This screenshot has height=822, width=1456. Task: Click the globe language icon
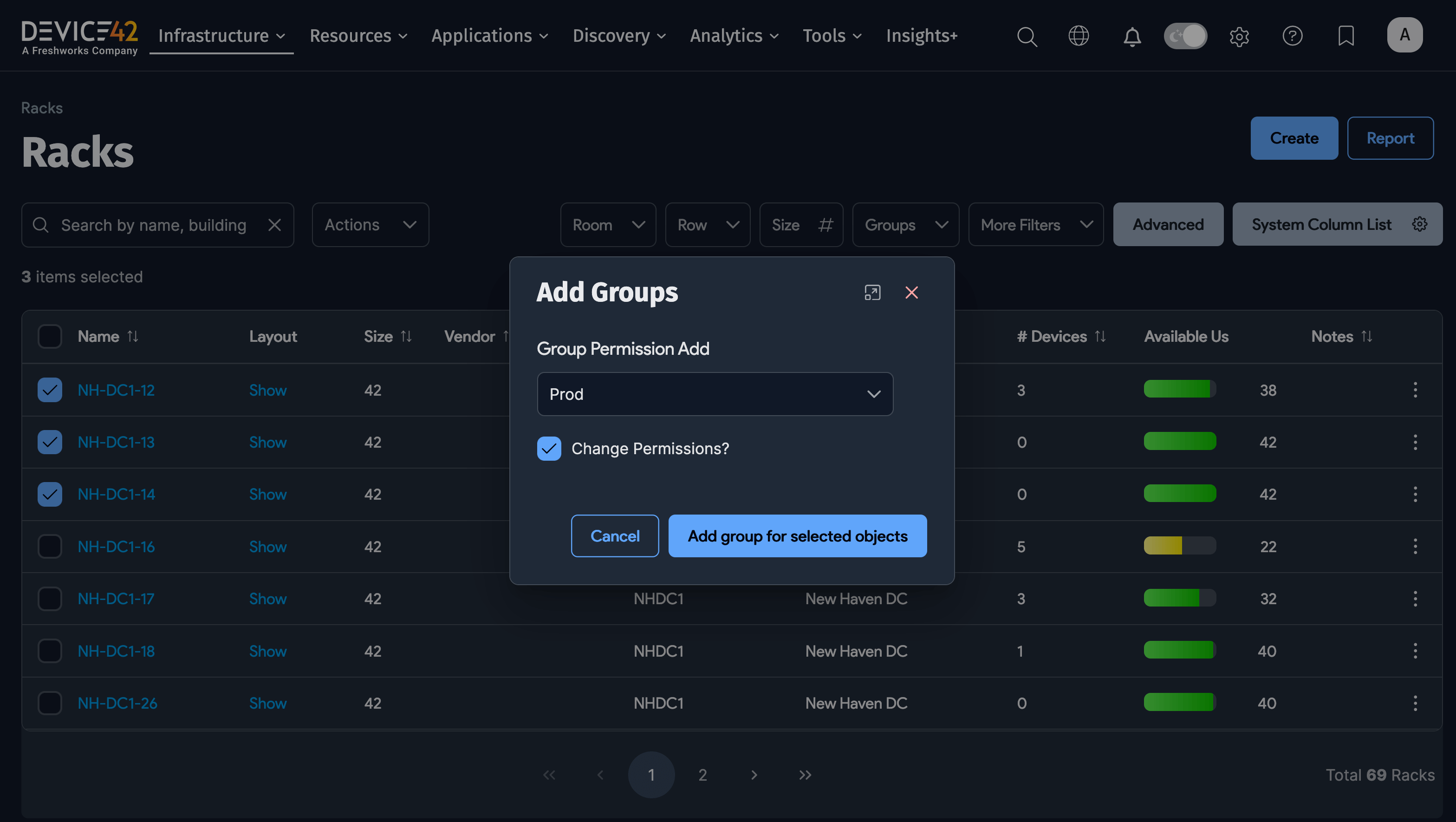coord(1079,36)
